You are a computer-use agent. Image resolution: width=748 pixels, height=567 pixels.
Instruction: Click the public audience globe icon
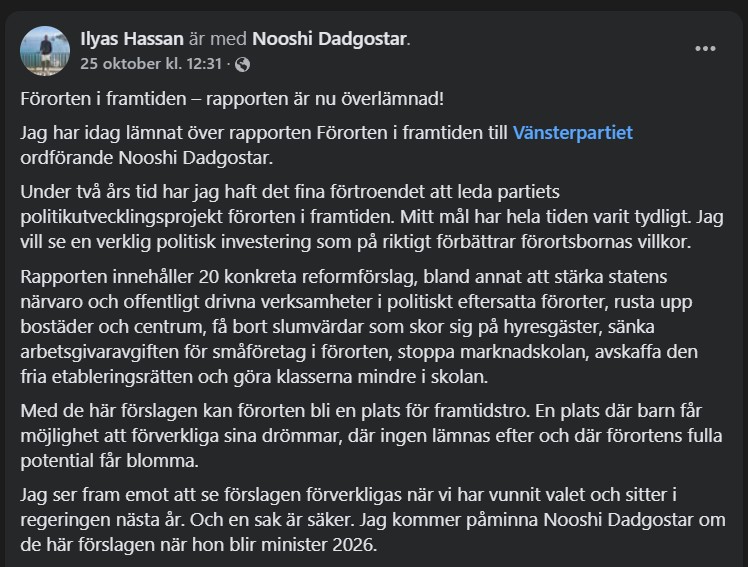click(x=241, y=64)
